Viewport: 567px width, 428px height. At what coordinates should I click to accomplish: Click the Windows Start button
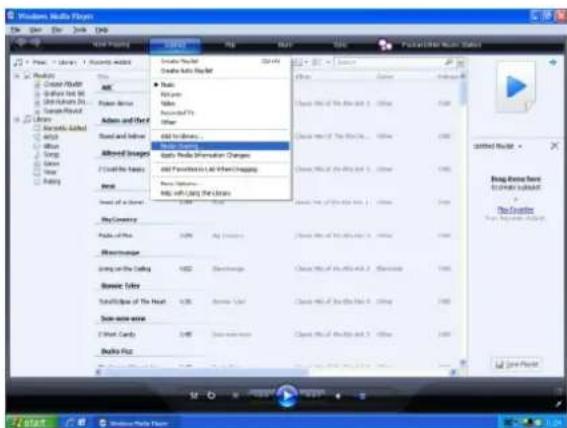[x=32, y=422]
